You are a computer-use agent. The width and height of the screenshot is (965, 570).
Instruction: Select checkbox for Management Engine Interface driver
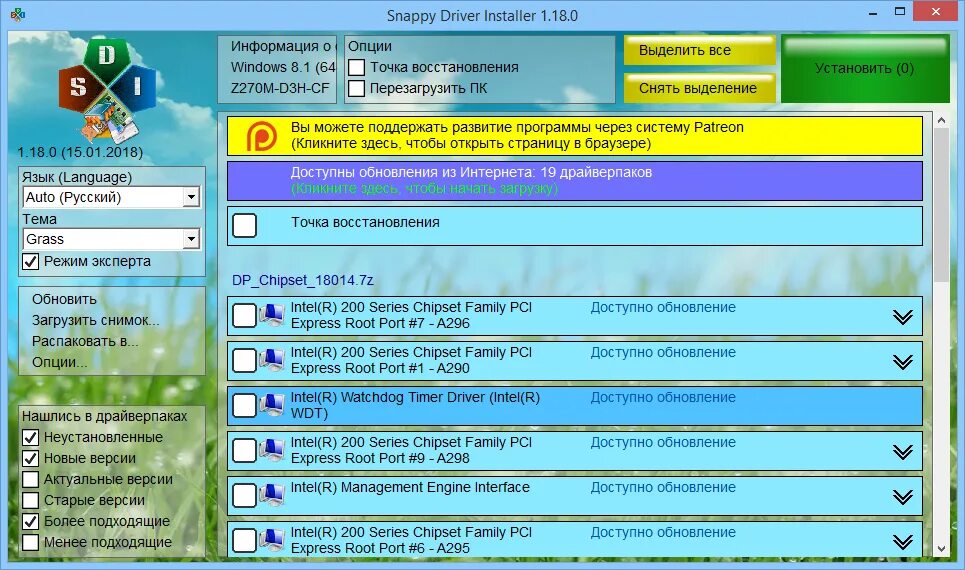(x=244, y=495)
